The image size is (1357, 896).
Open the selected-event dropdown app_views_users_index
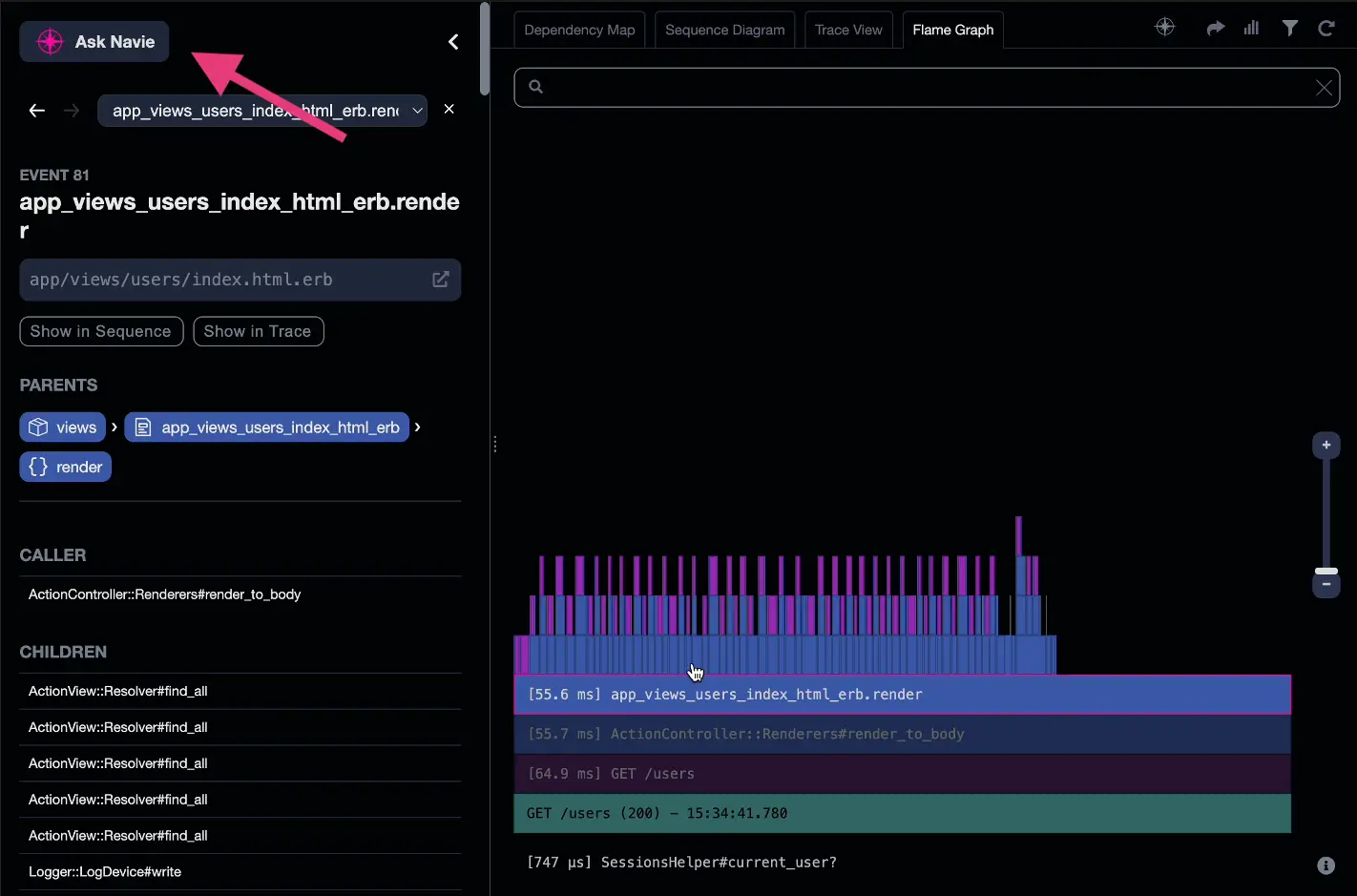click(262, 111)
